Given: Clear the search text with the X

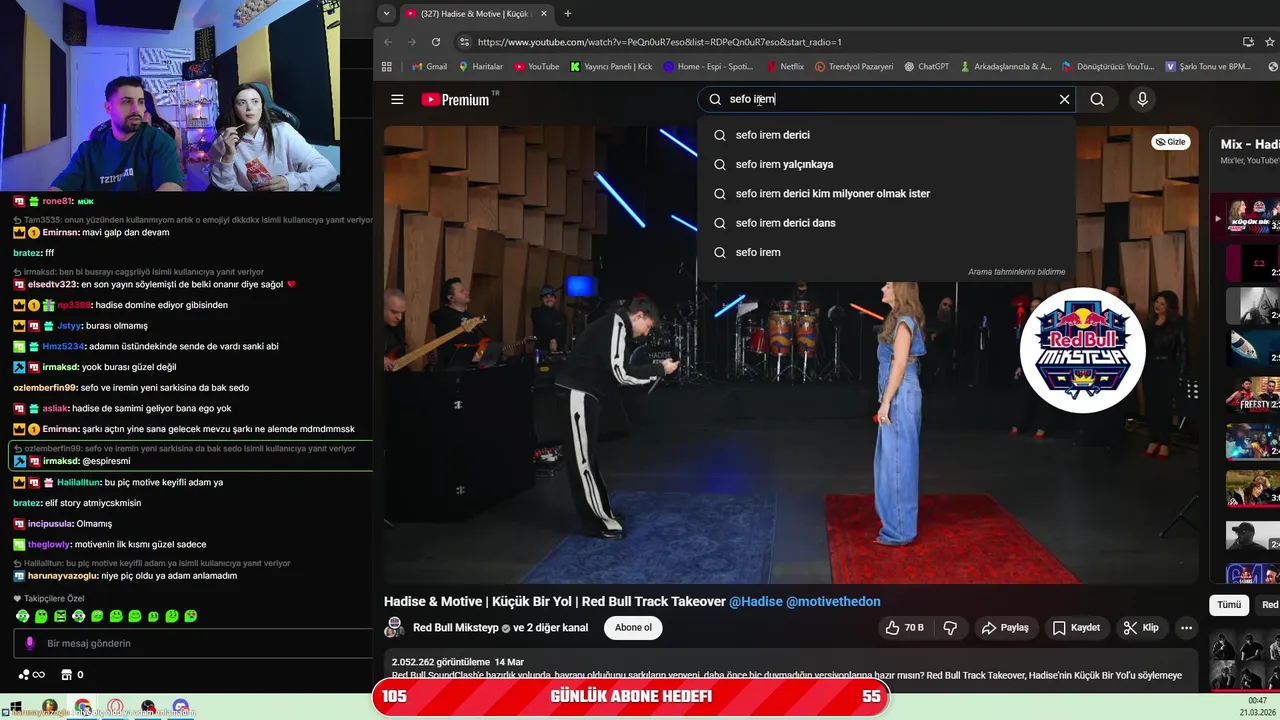Looking at the screenshot, I should tap(1064, 99).
